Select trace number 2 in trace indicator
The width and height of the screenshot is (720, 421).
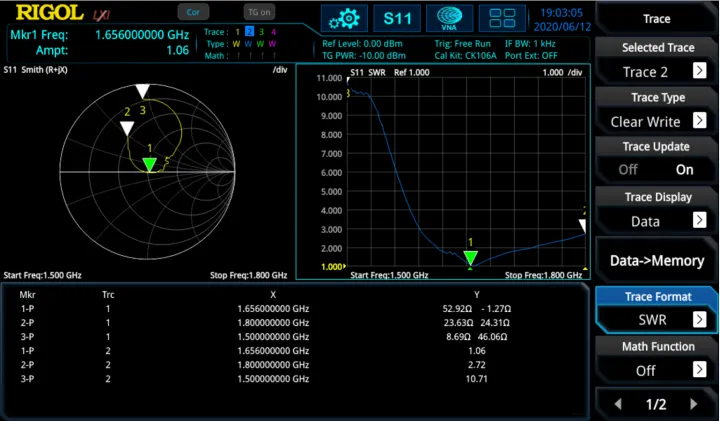pos(249,32)
